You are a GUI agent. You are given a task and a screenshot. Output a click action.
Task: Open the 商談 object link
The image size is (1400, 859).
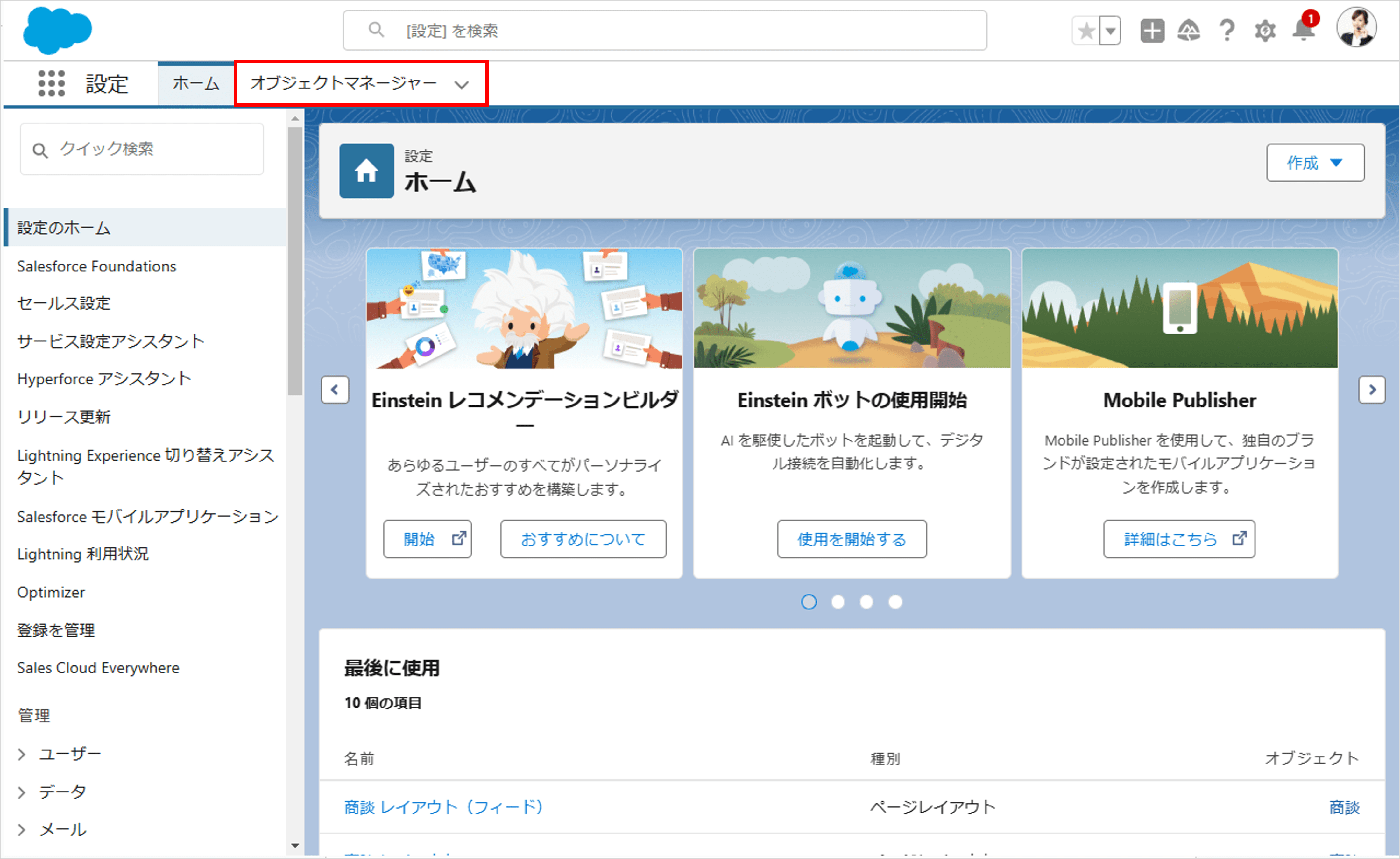tap(1344, 807)
